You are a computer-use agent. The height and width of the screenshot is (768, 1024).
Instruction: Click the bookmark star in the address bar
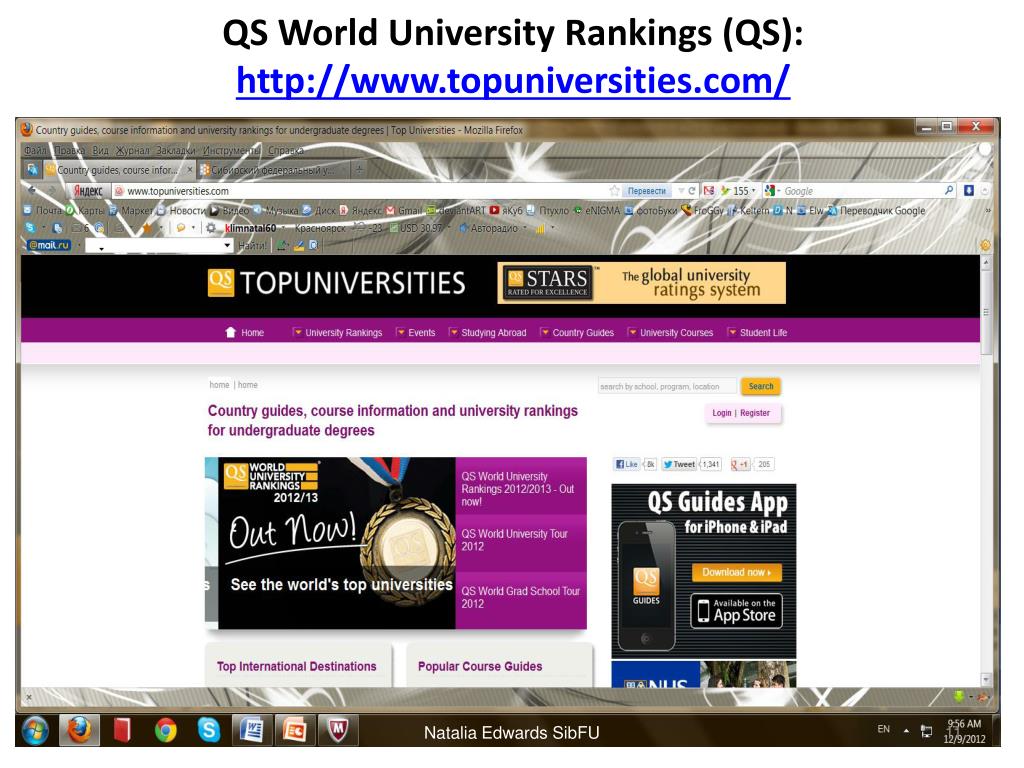click(x=615, y=191)
